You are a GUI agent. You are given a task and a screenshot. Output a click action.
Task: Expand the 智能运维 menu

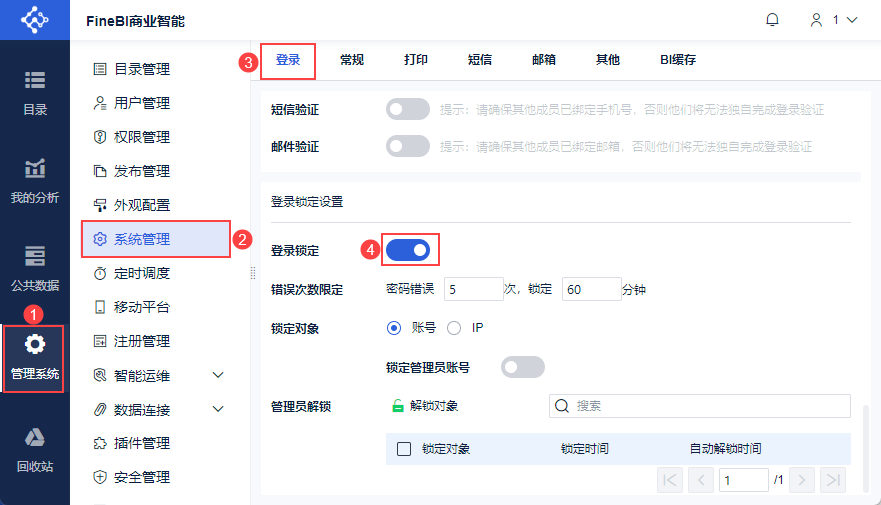(x=219, y=375)
